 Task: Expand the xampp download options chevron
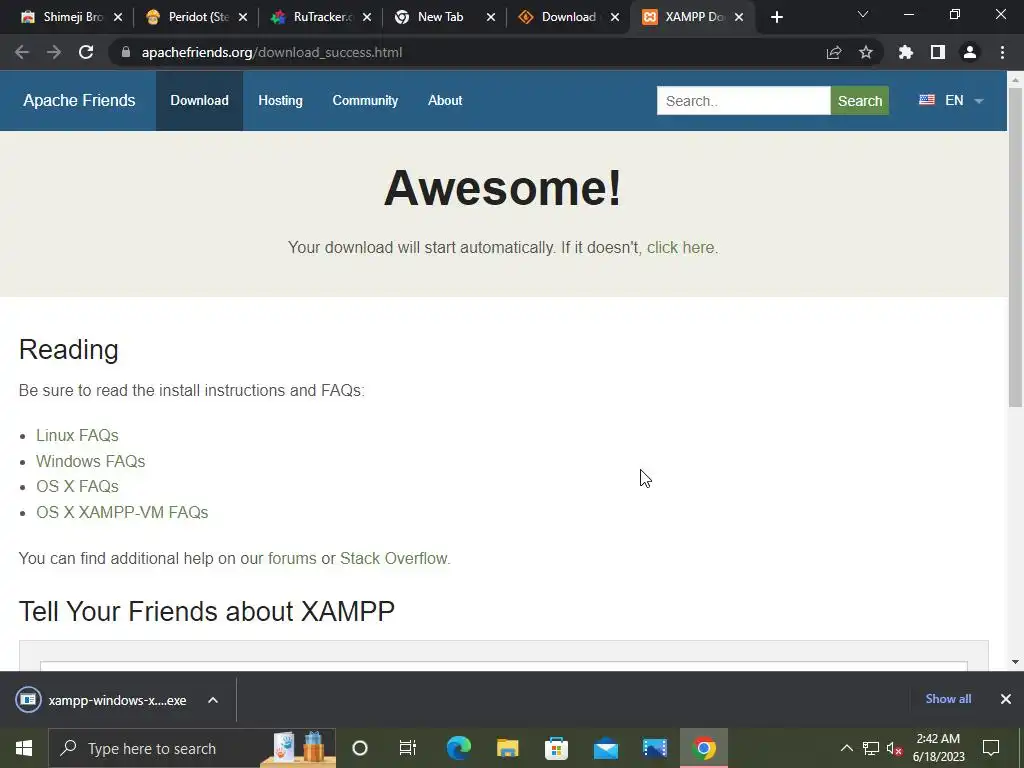213,700
